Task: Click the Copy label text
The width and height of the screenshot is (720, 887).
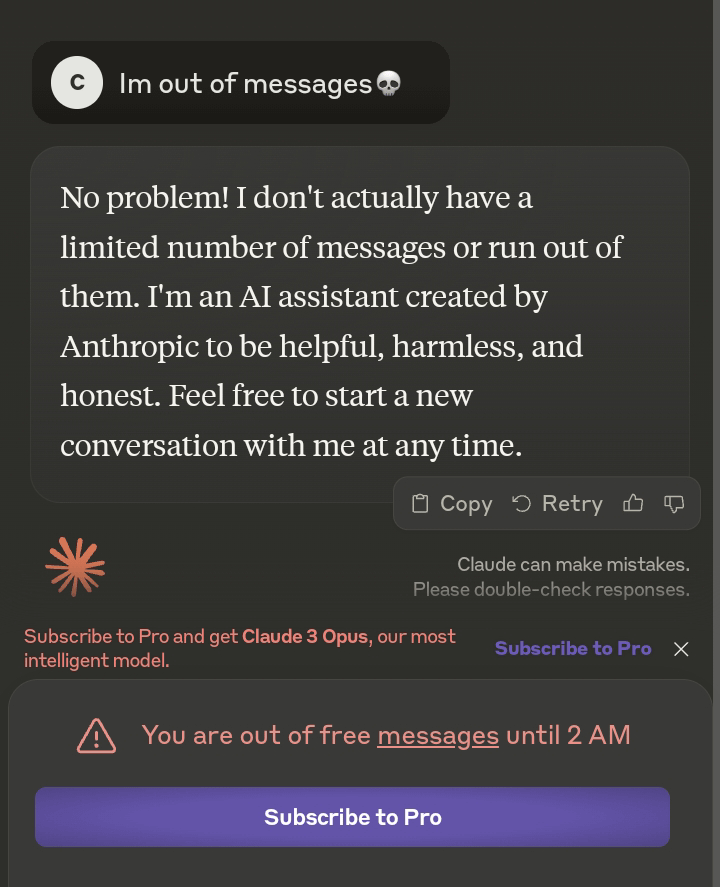Action: tap(466, 504)
